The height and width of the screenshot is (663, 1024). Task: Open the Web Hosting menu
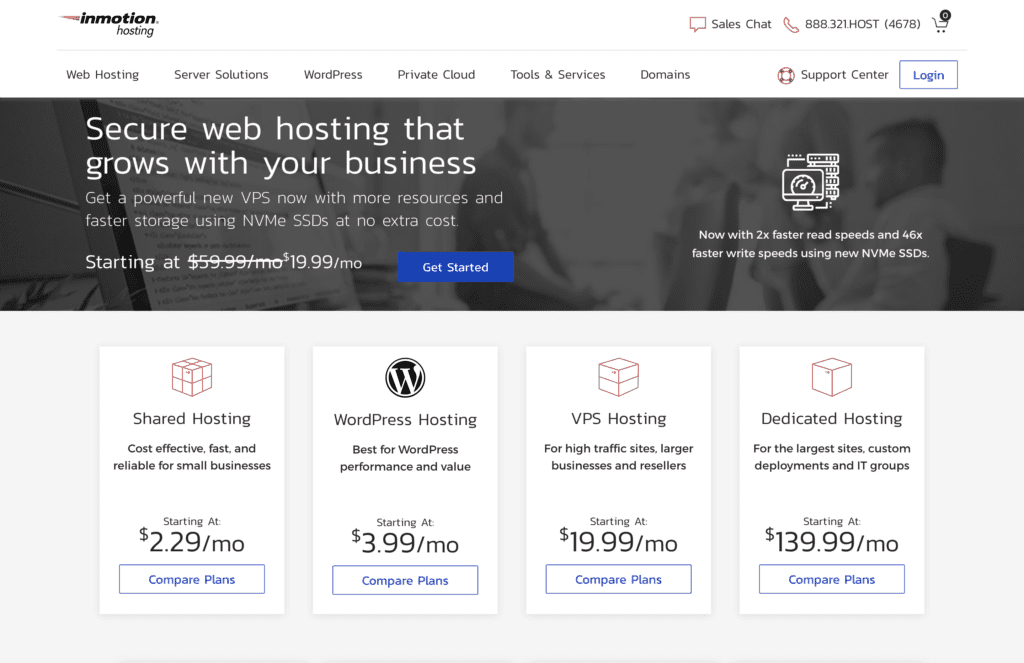(102, 75)
